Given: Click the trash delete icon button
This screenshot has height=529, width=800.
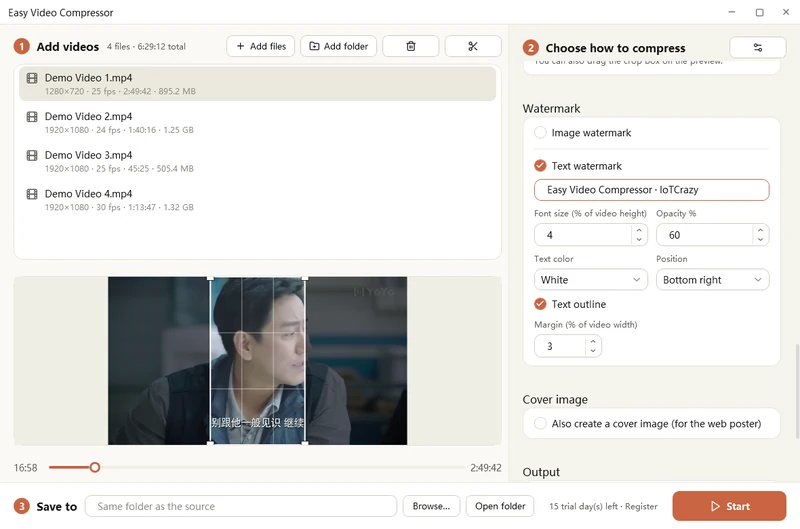Looking at the screenshot, I should [411, 46].
